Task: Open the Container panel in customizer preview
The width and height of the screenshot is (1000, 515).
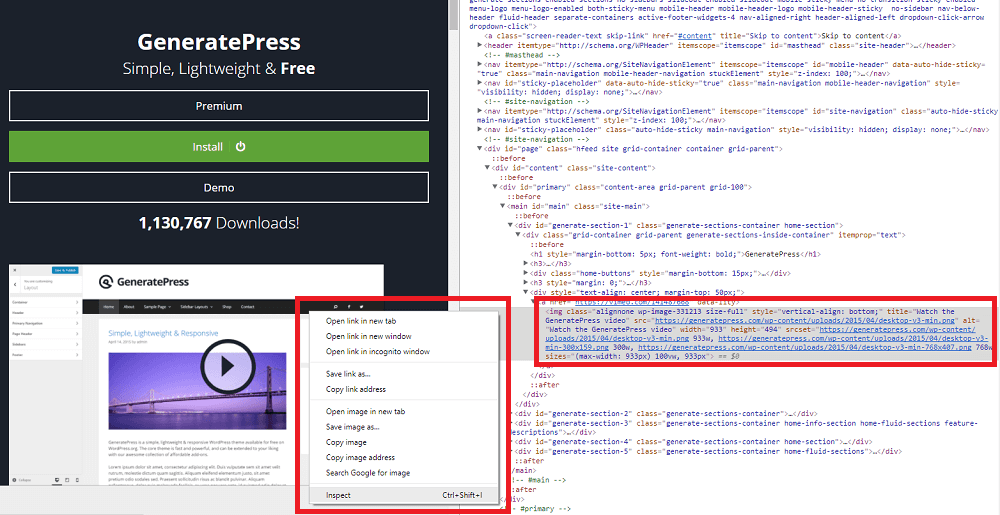Action: click(45, 302)
